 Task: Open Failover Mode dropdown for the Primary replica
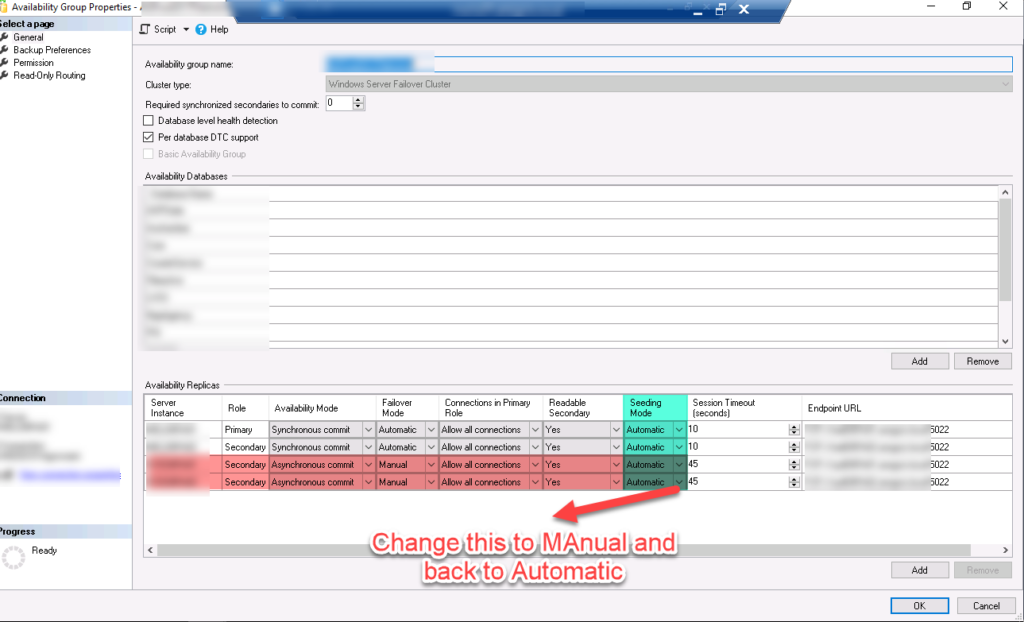tap(431, 430)
